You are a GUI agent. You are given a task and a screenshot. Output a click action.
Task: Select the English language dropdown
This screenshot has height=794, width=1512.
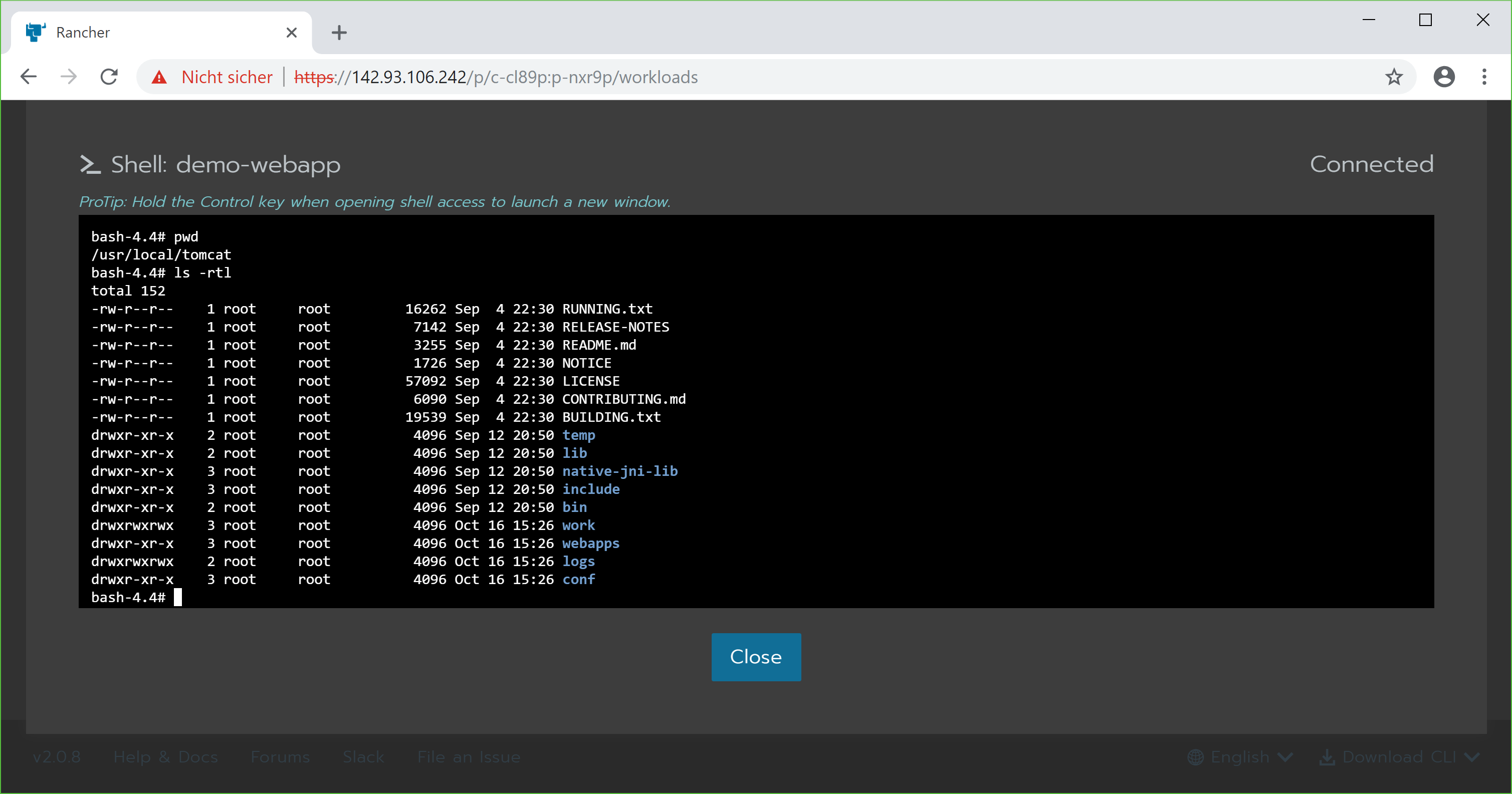point(1242,757)
